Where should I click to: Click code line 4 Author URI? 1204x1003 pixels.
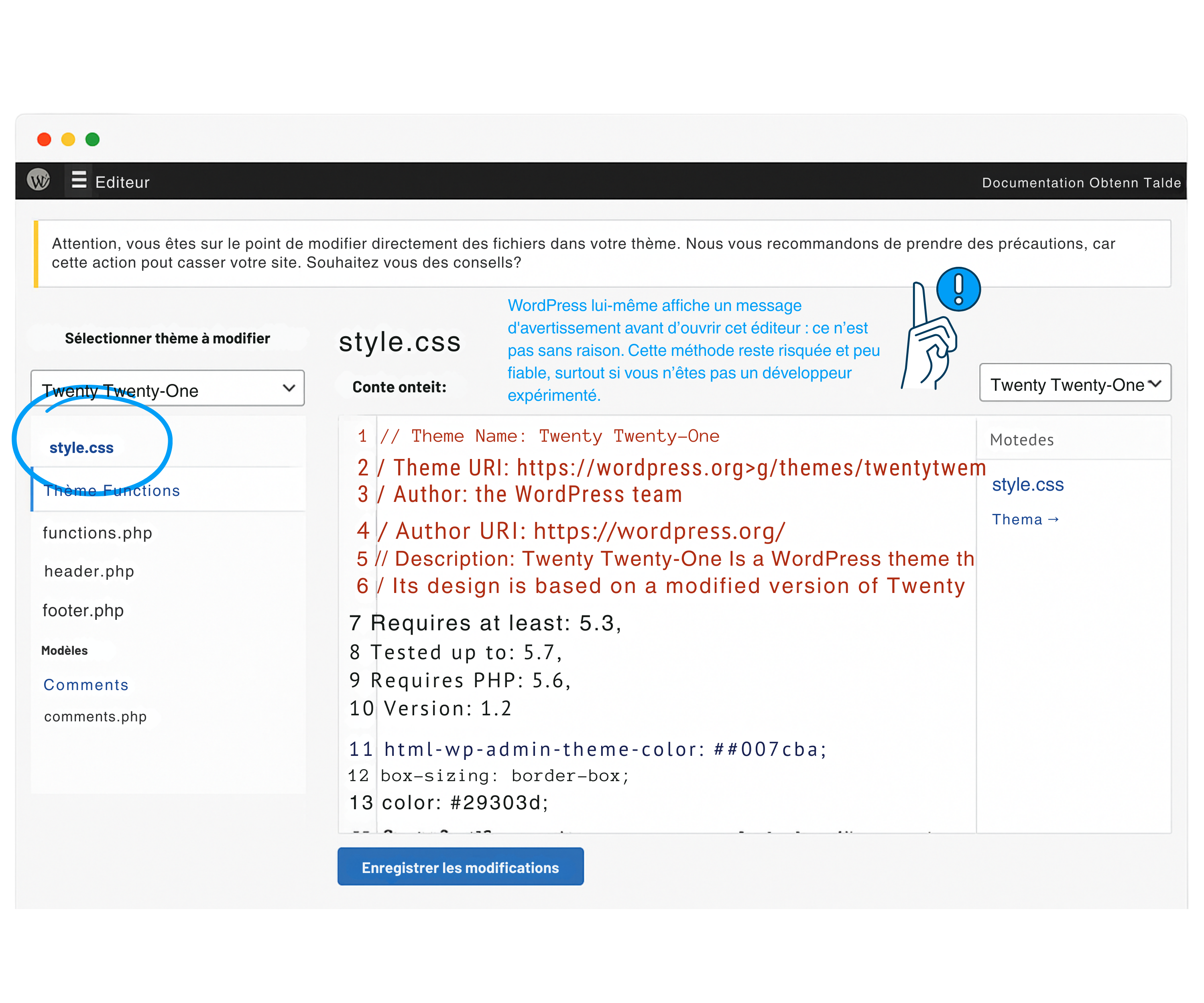pos(570,531)
